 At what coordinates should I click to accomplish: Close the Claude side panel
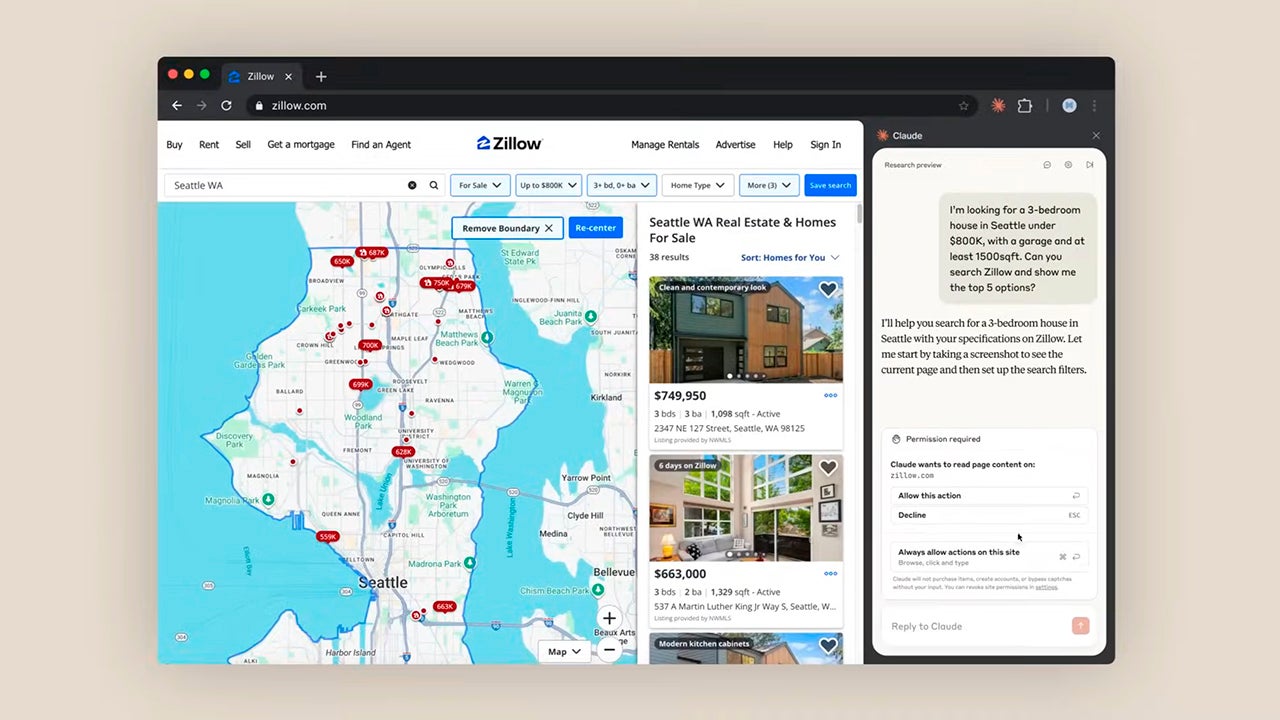tap(1096, 135)
